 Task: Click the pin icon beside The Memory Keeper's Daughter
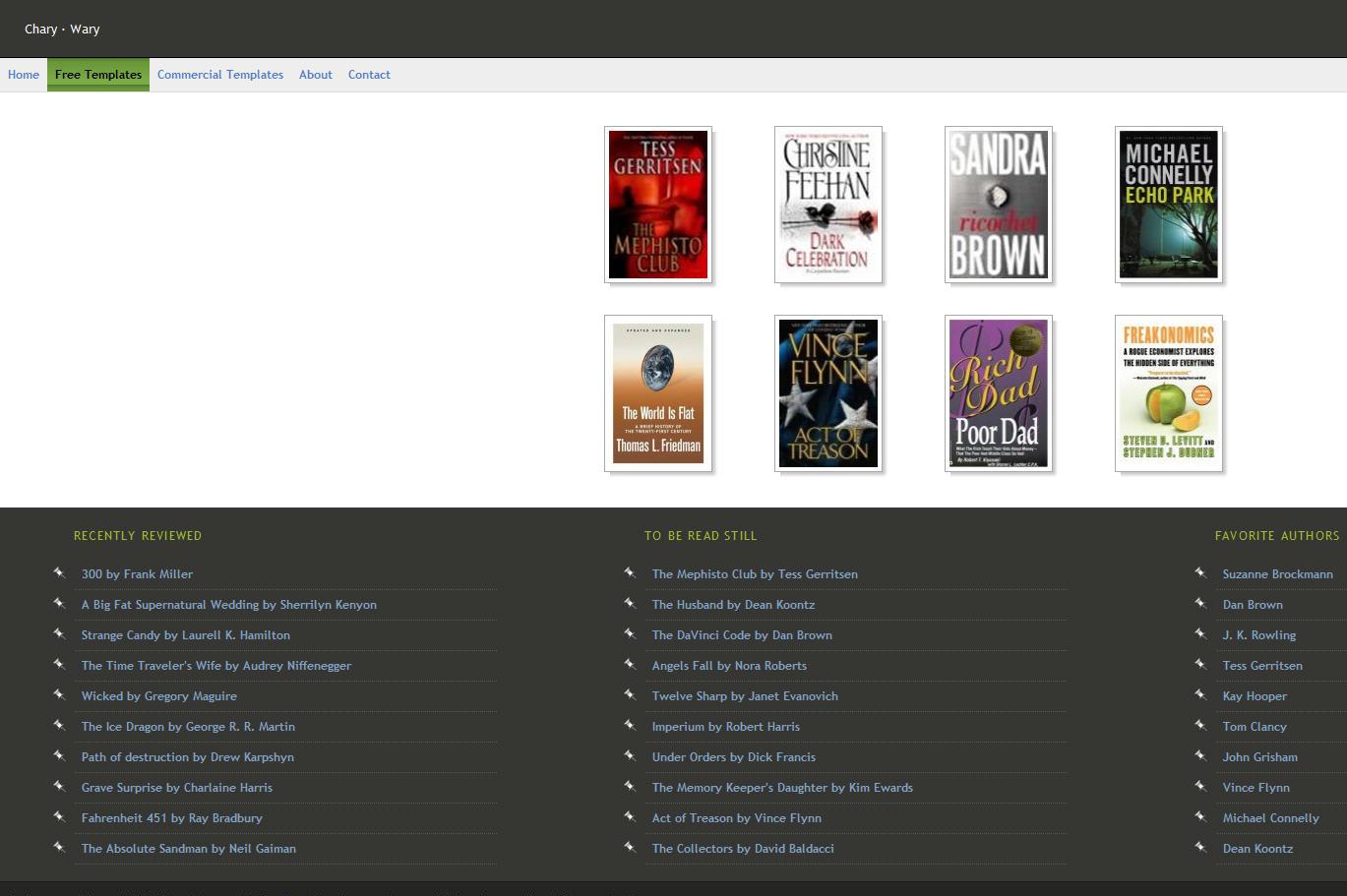630,786
